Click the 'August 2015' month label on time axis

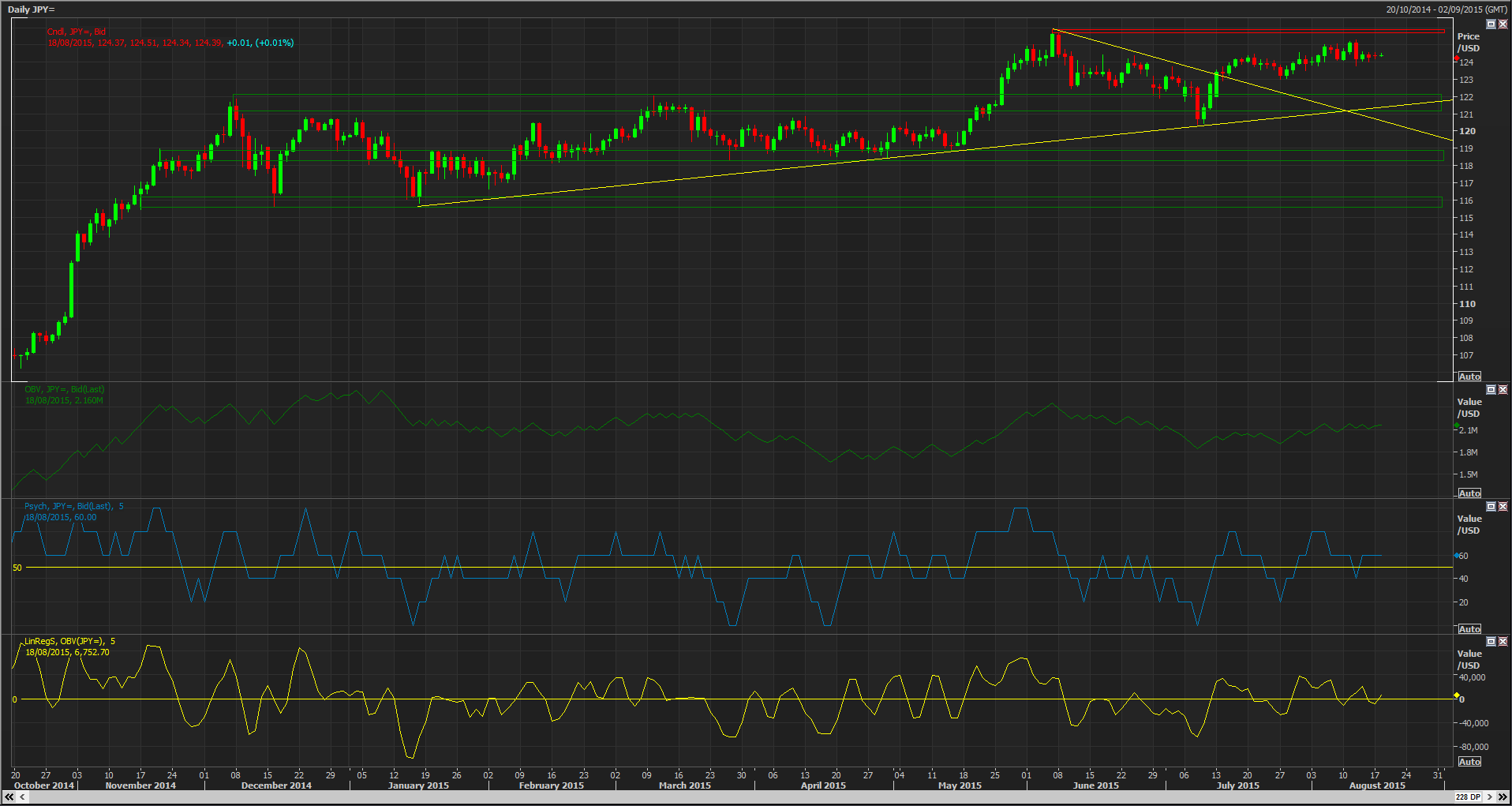(x=1377, y=785)
